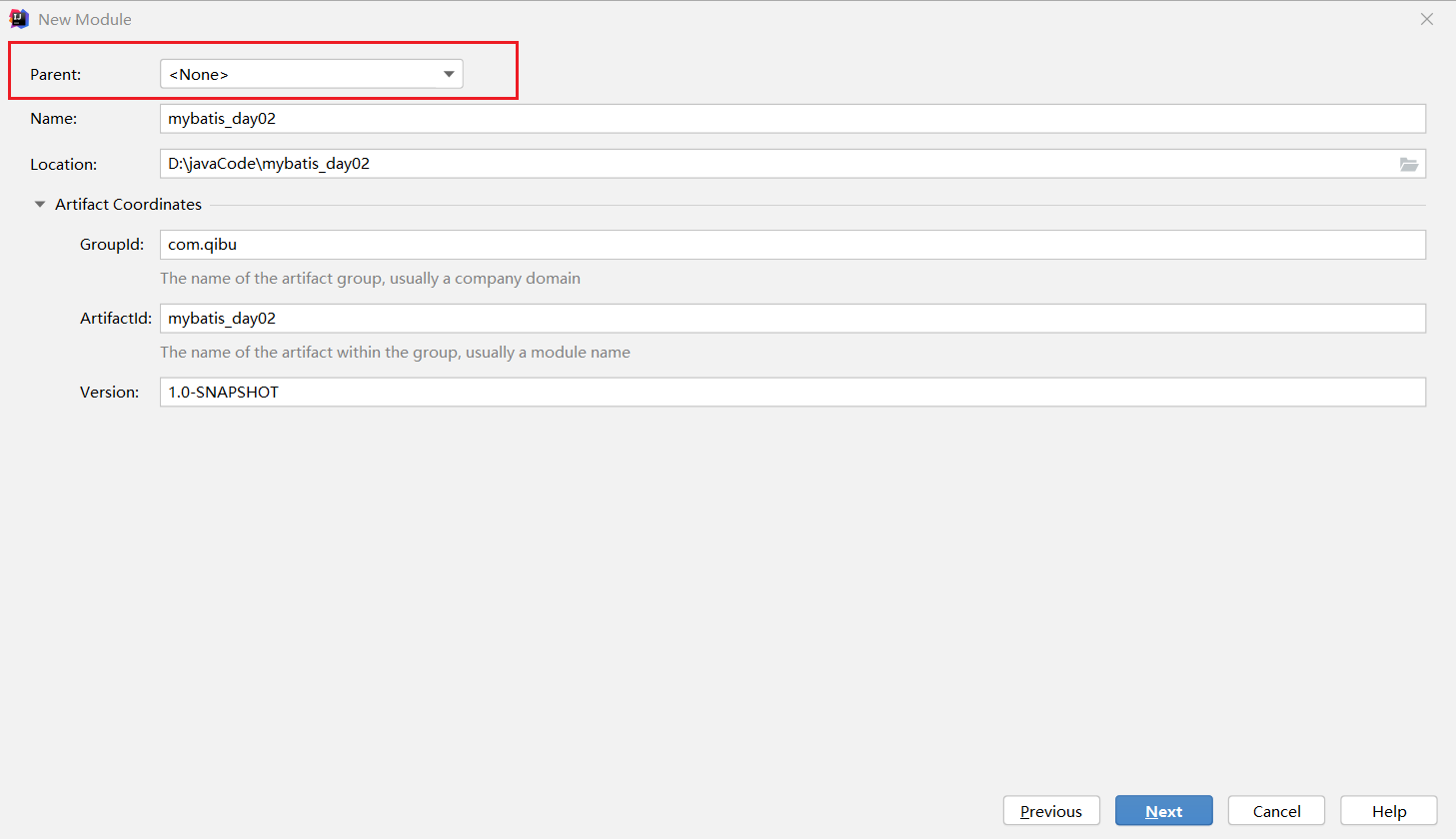The image size is (1456, 839).
Task: Click the Name field with mybatis_day02
Action: 792,119
